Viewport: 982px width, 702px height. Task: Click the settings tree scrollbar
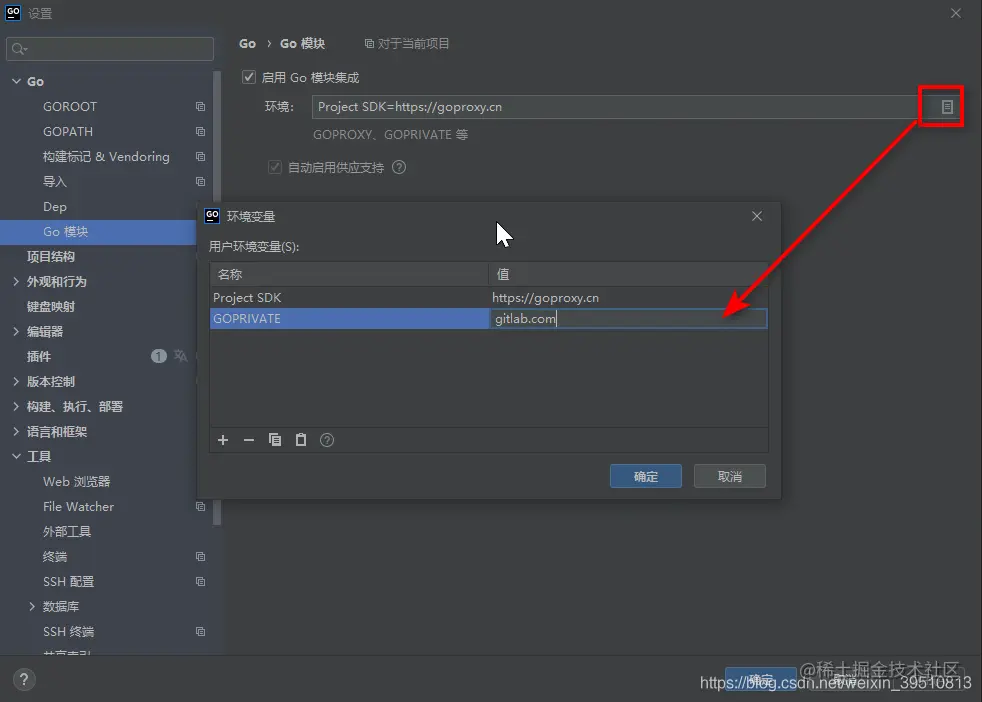coord(217,297)
